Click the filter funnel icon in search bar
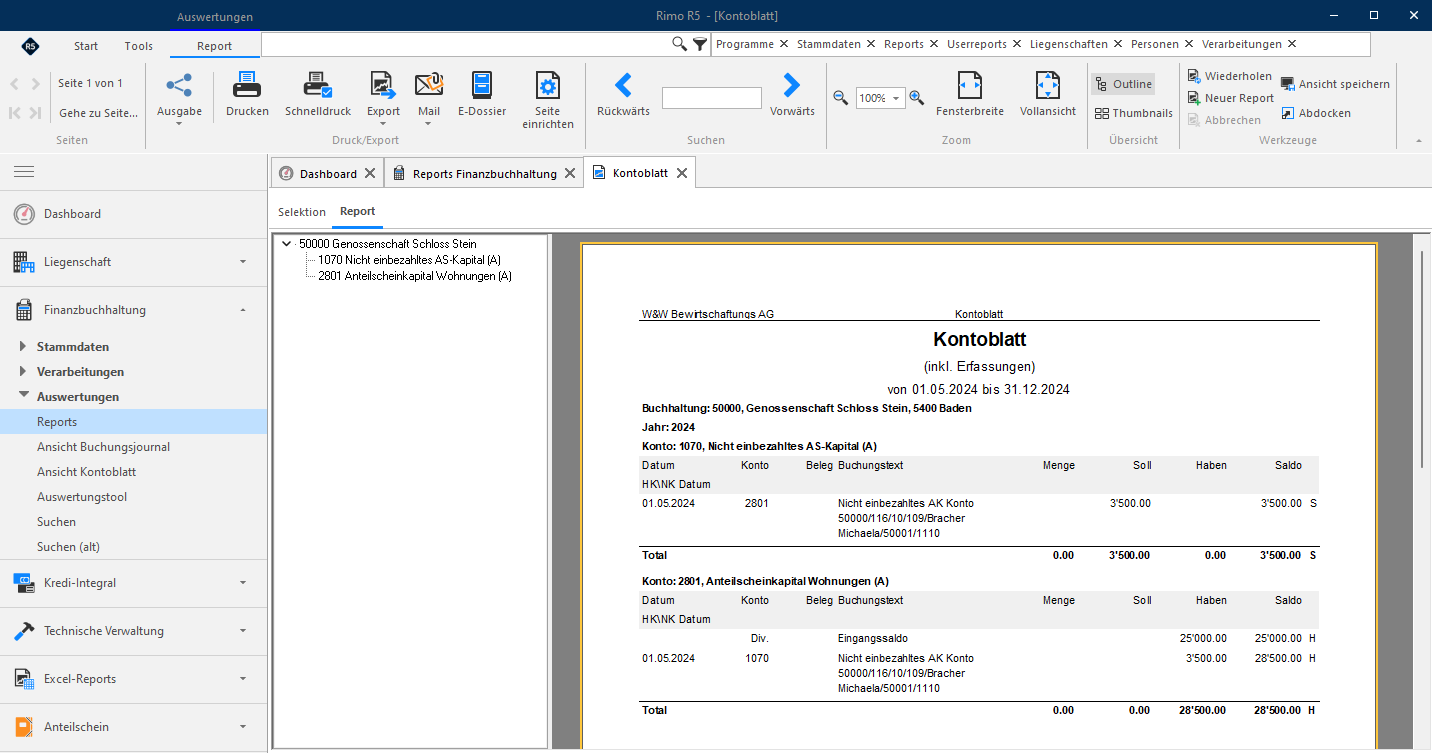The height and width of the screenshot is (753, 1432). tap(700, 44)
